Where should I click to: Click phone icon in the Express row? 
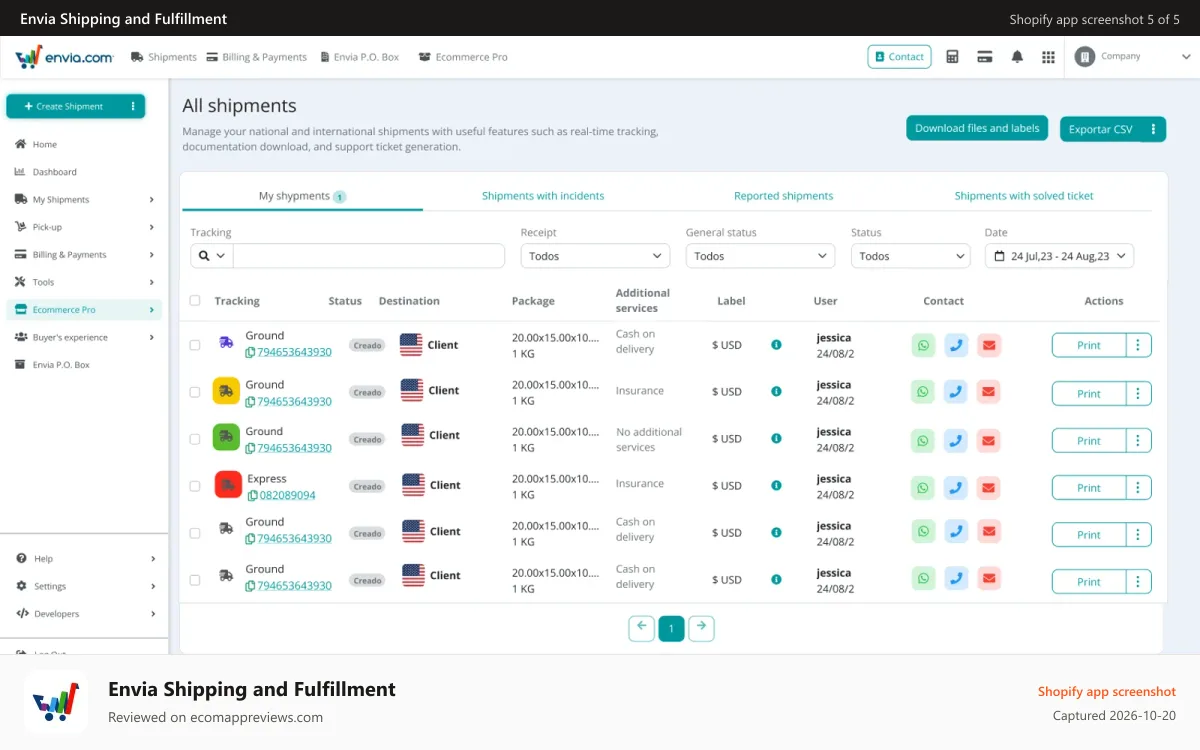(x=956, y=488)
